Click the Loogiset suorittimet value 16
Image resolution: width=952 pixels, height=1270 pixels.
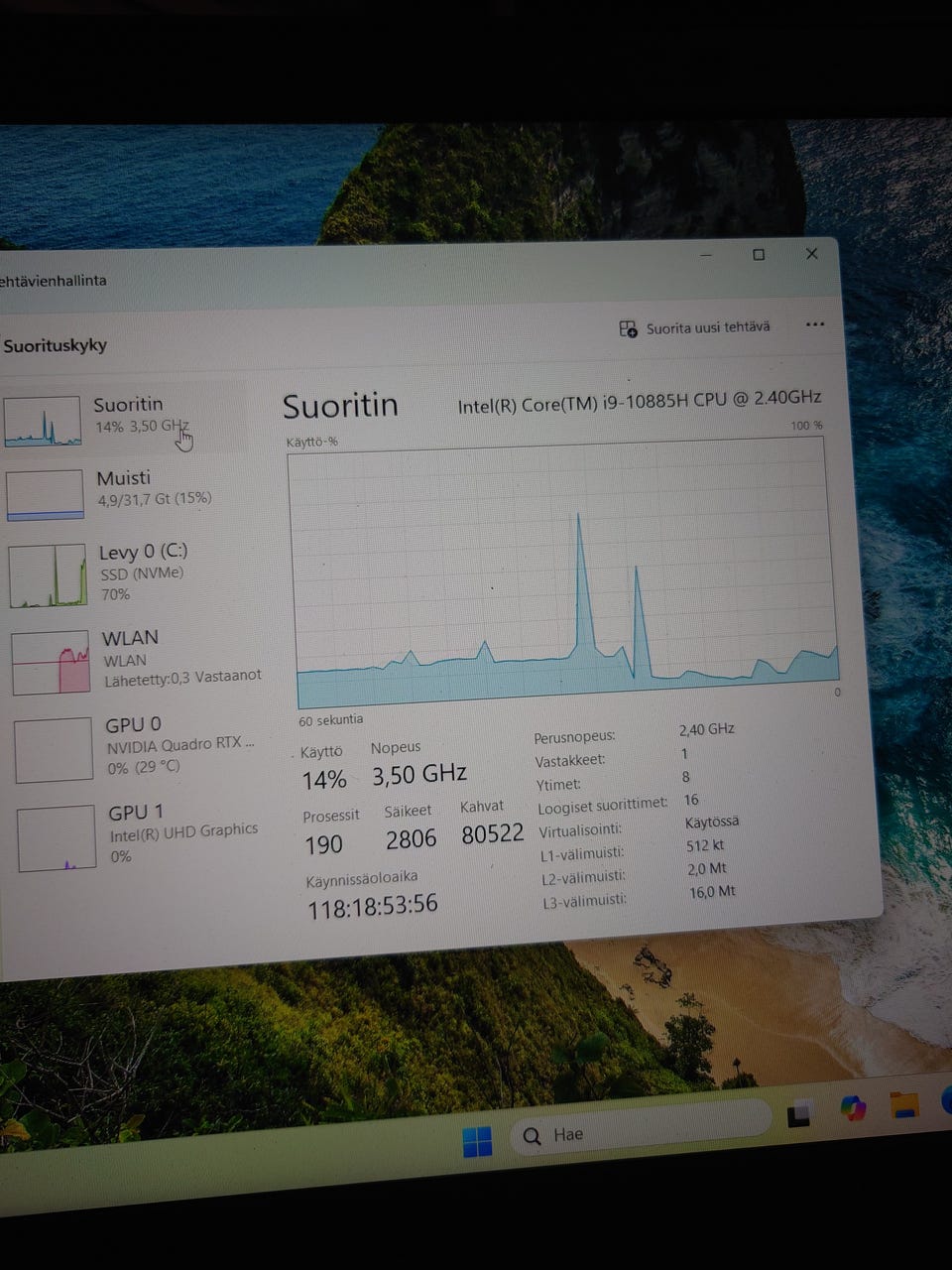click(x=691, y=800)
